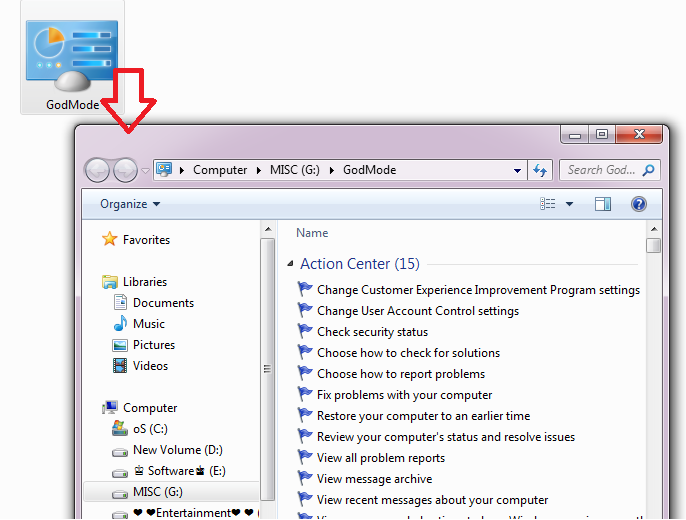686x520 pixels.
Task: Select Favorites in navigation pane
Action: pos(146,240)
